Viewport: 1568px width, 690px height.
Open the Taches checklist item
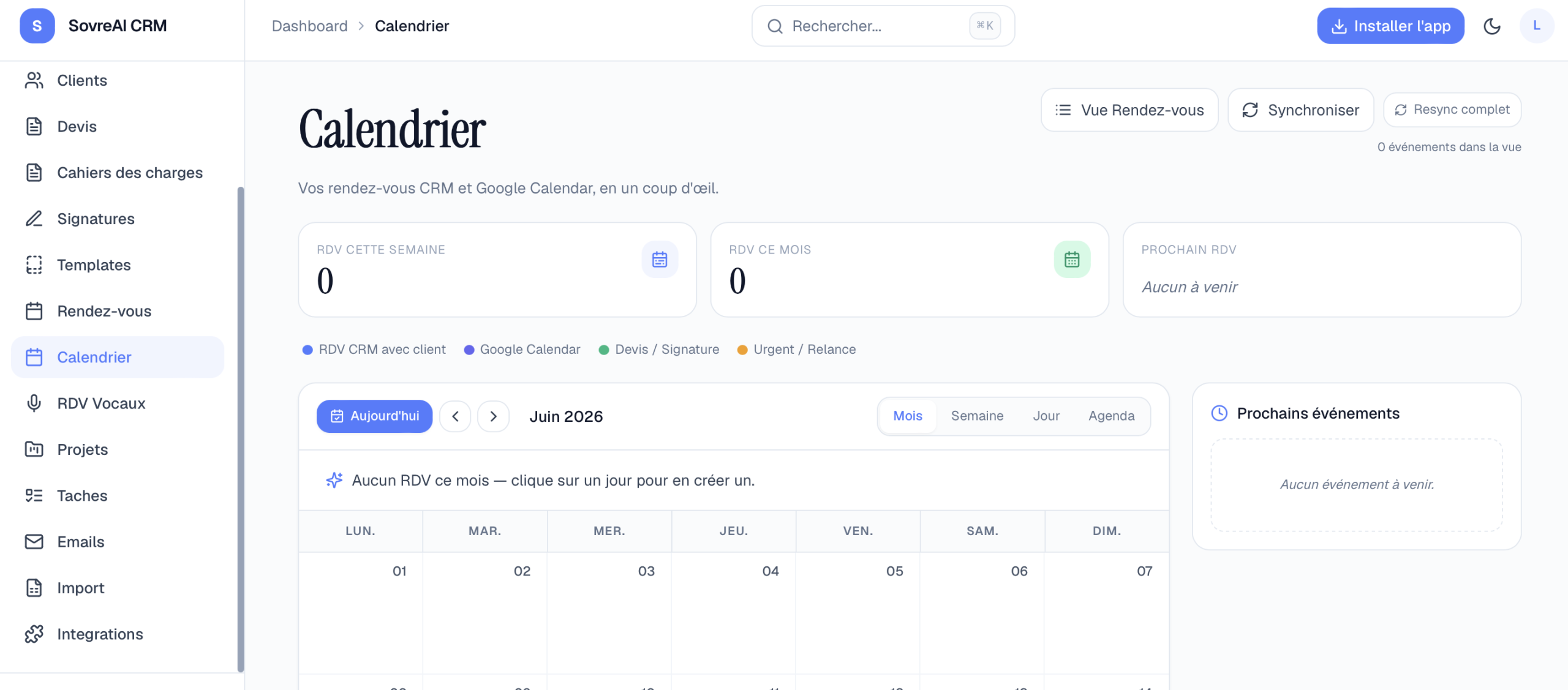[118, 496]
